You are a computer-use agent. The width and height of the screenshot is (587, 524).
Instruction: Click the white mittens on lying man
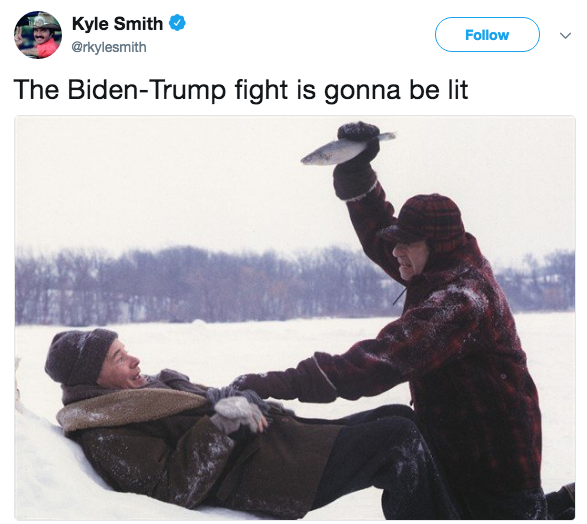click(238, 413)
